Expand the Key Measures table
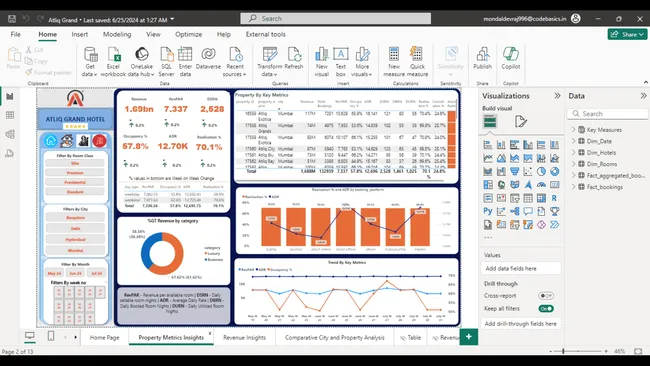This screenshot has height=366, width=650. coord(574,130)
